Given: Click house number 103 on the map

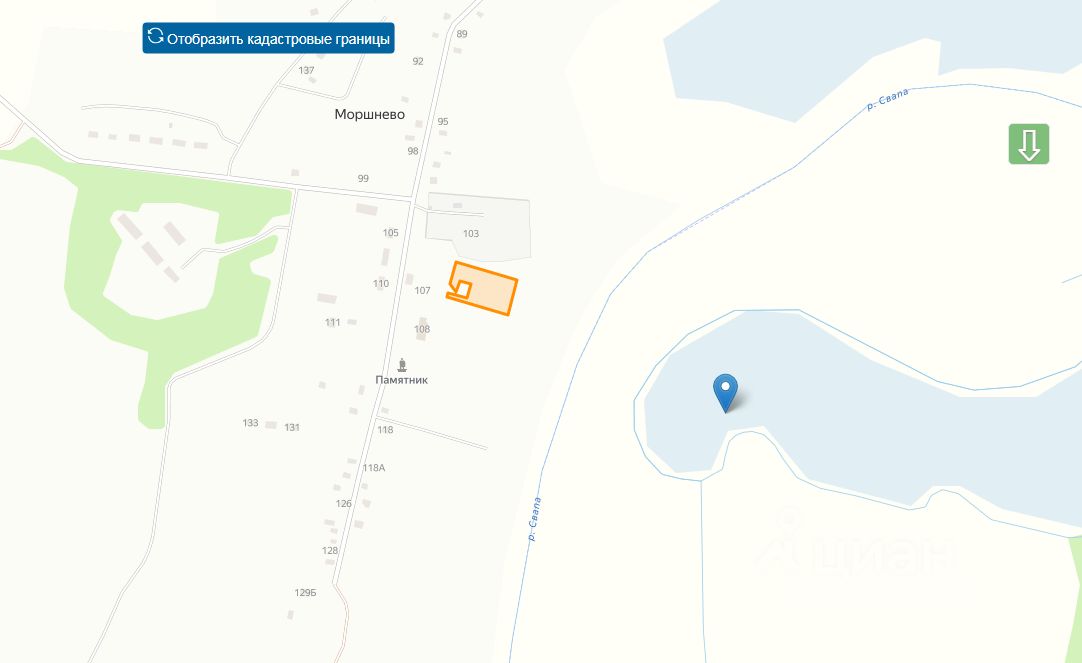Looking at the screenshot, I should (471, 234).
